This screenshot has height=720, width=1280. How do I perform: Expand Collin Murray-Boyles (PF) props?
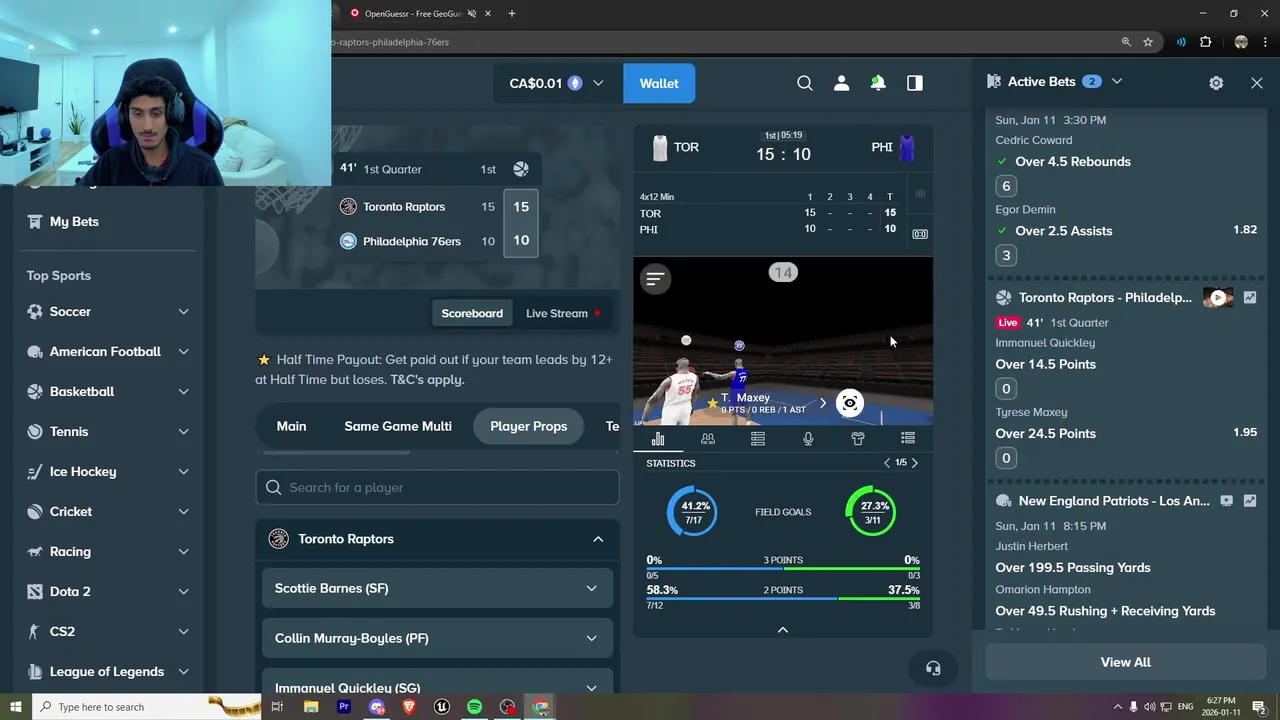coord(437,638)
